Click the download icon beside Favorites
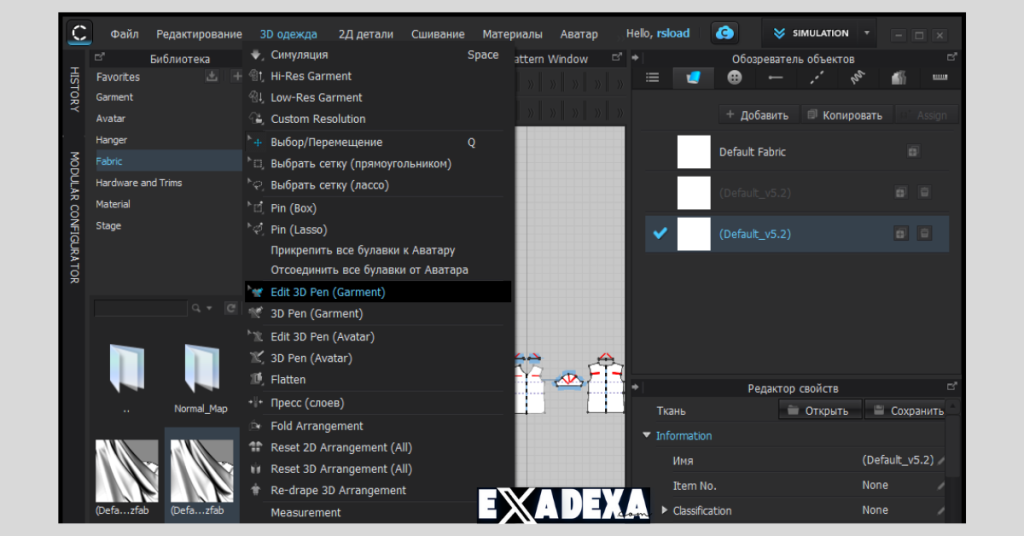The image size is (1024, 536). [x=211, y=77]
